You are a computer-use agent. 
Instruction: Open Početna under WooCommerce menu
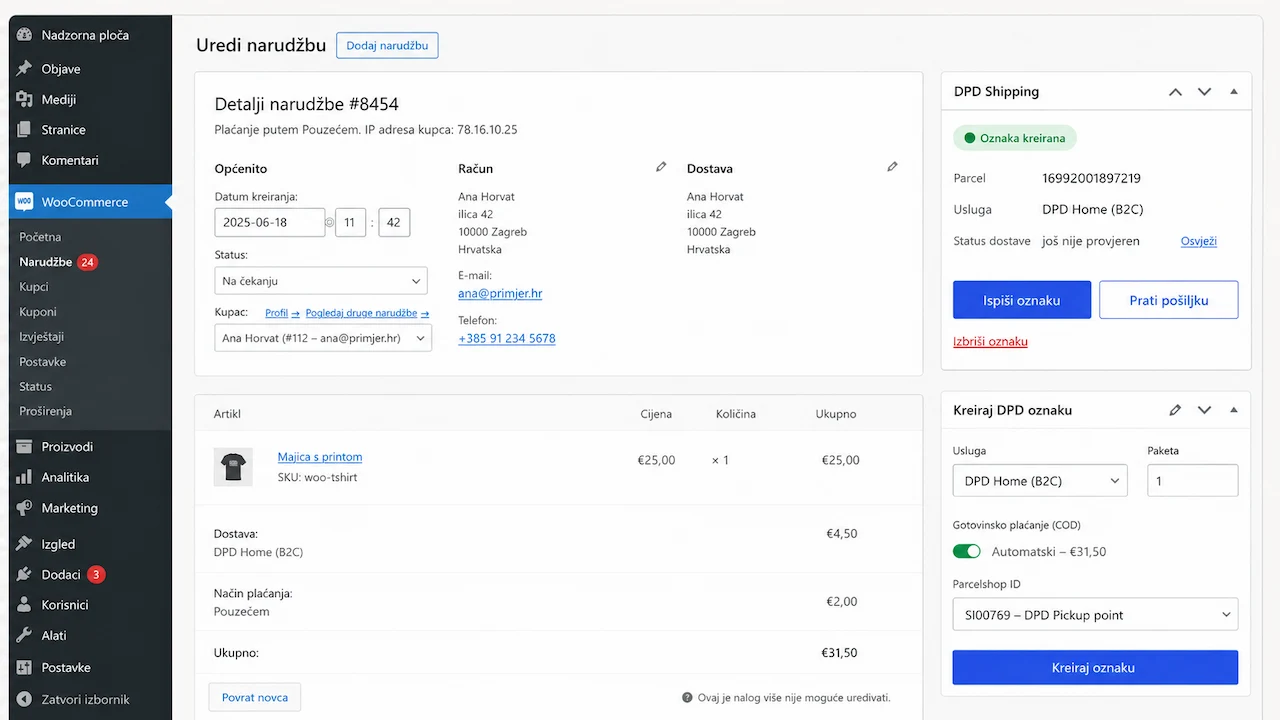[40, 237]
